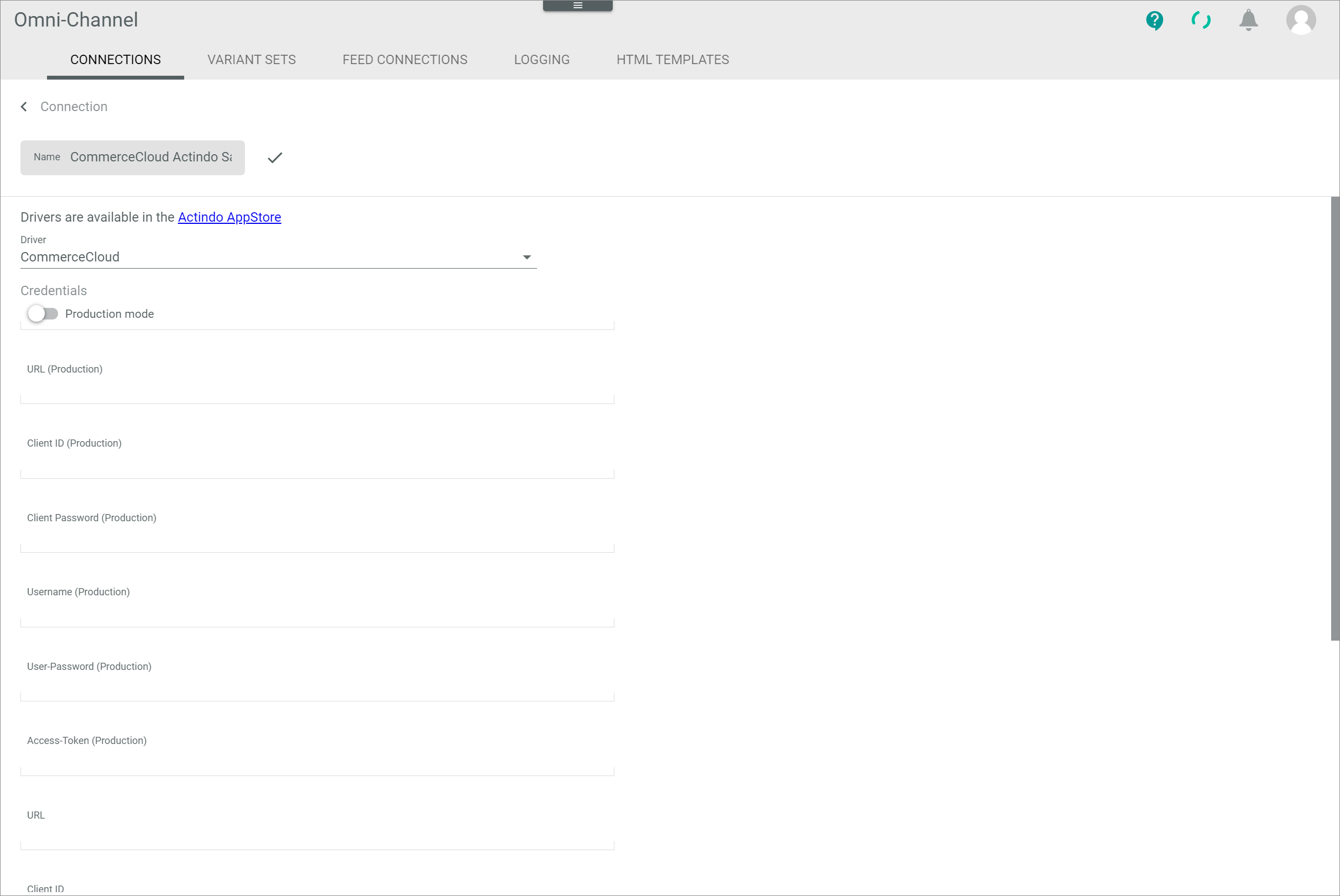Click the top hamburger handle bar

coord(578,5)
